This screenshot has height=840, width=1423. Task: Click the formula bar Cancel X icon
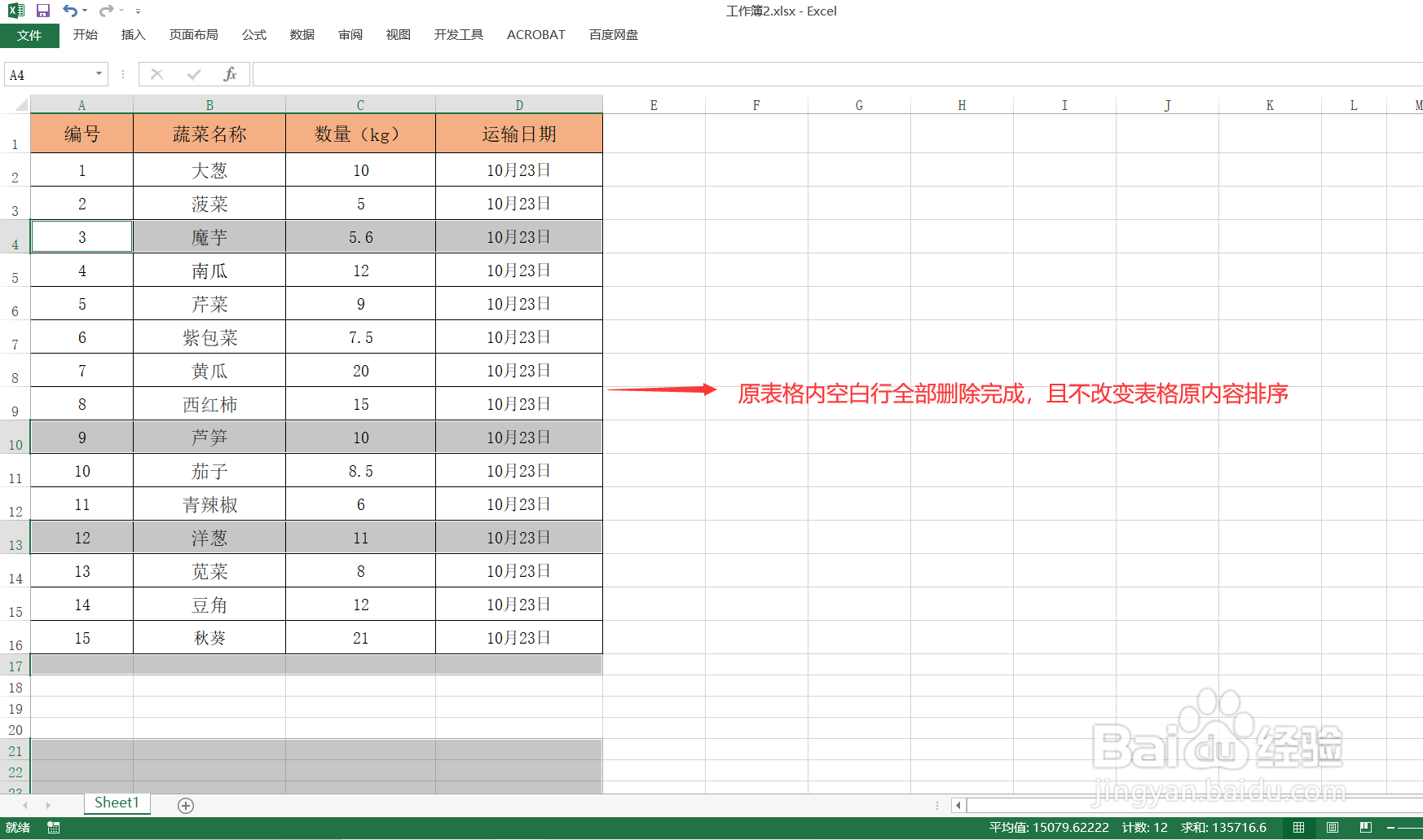[157, 74]
